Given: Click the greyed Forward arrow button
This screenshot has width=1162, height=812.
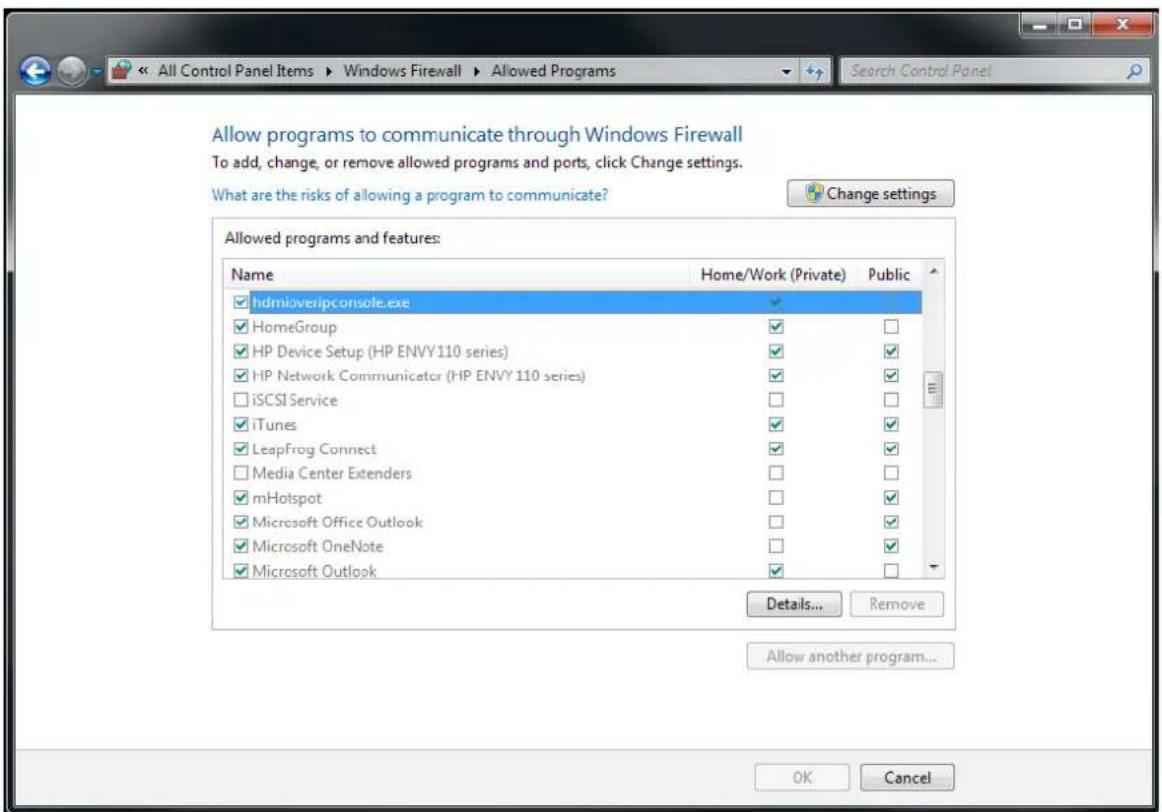Looking at the screenshot, I should [x=72, y=71].
